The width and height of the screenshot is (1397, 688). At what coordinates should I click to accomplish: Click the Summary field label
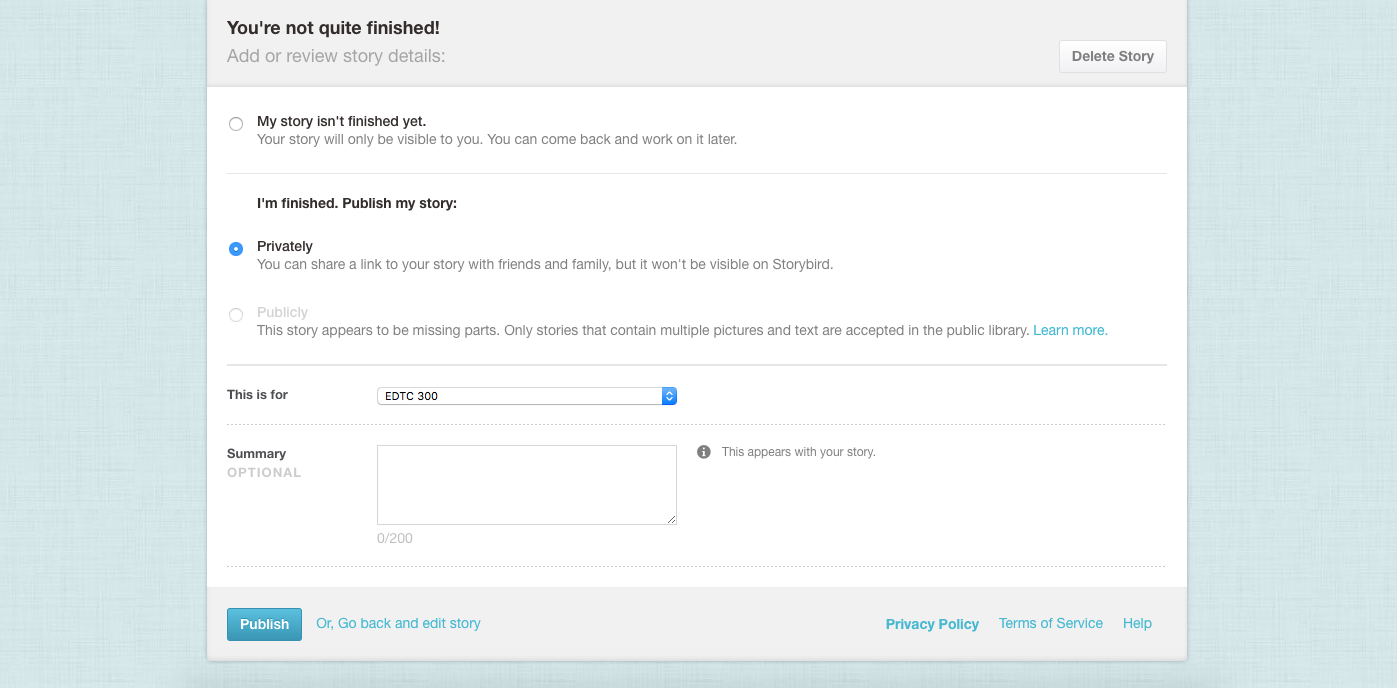(257, 454)
